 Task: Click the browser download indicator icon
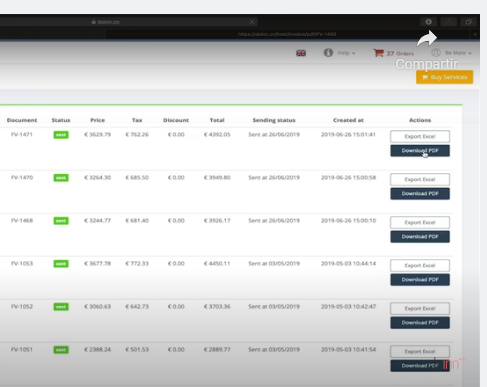[428, 22]
